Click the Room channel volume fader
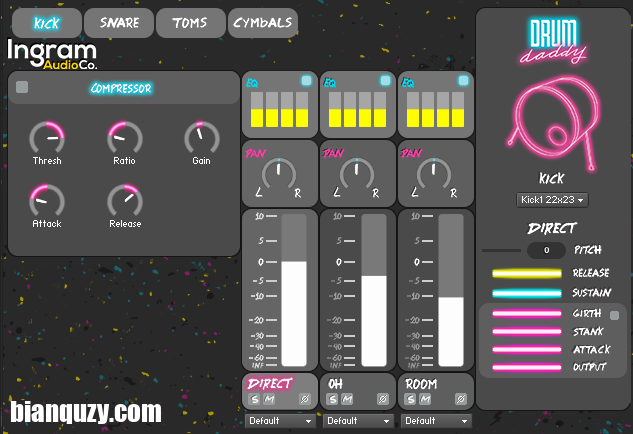The width and height of the screenshot is (633, 434). [x=451, y=290]
